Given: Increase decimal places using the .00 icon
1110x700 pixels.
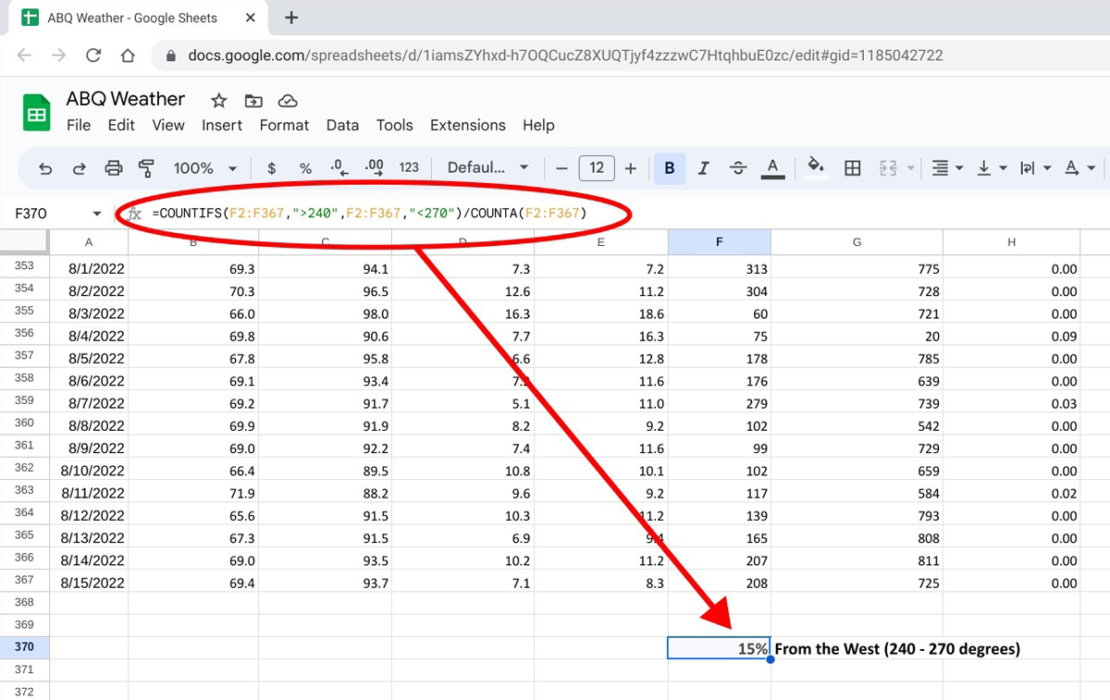Looking at the screenshot, I should [373, 167].
